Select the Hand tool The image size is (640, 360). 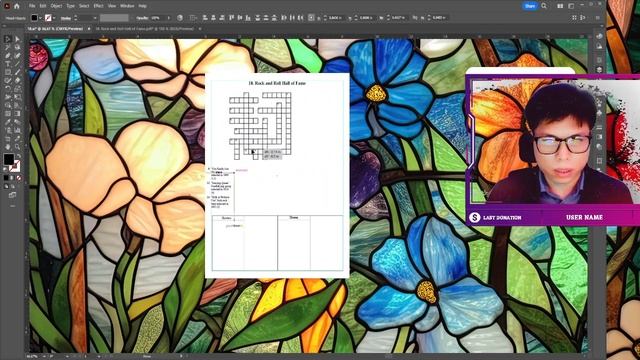click(7, 146)
